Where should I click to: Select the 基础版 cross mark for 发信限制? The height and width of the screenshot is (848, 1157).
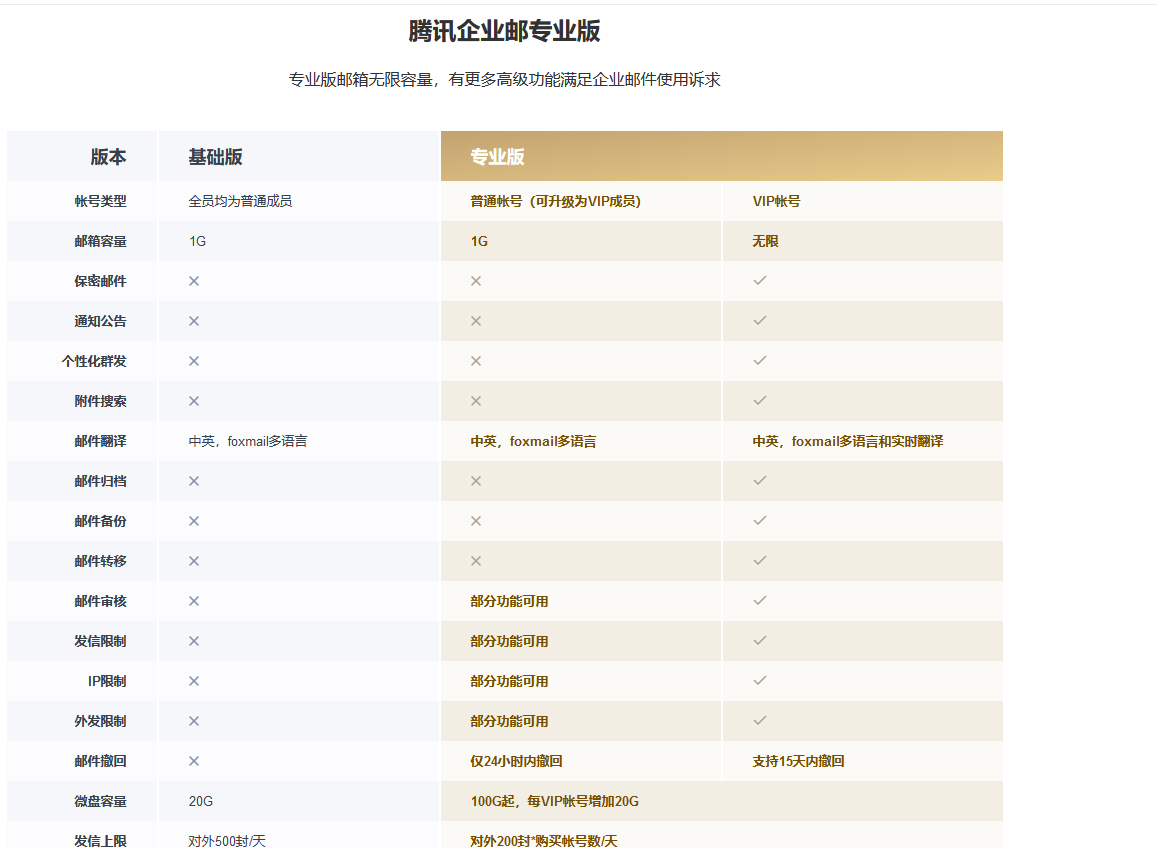194,641
